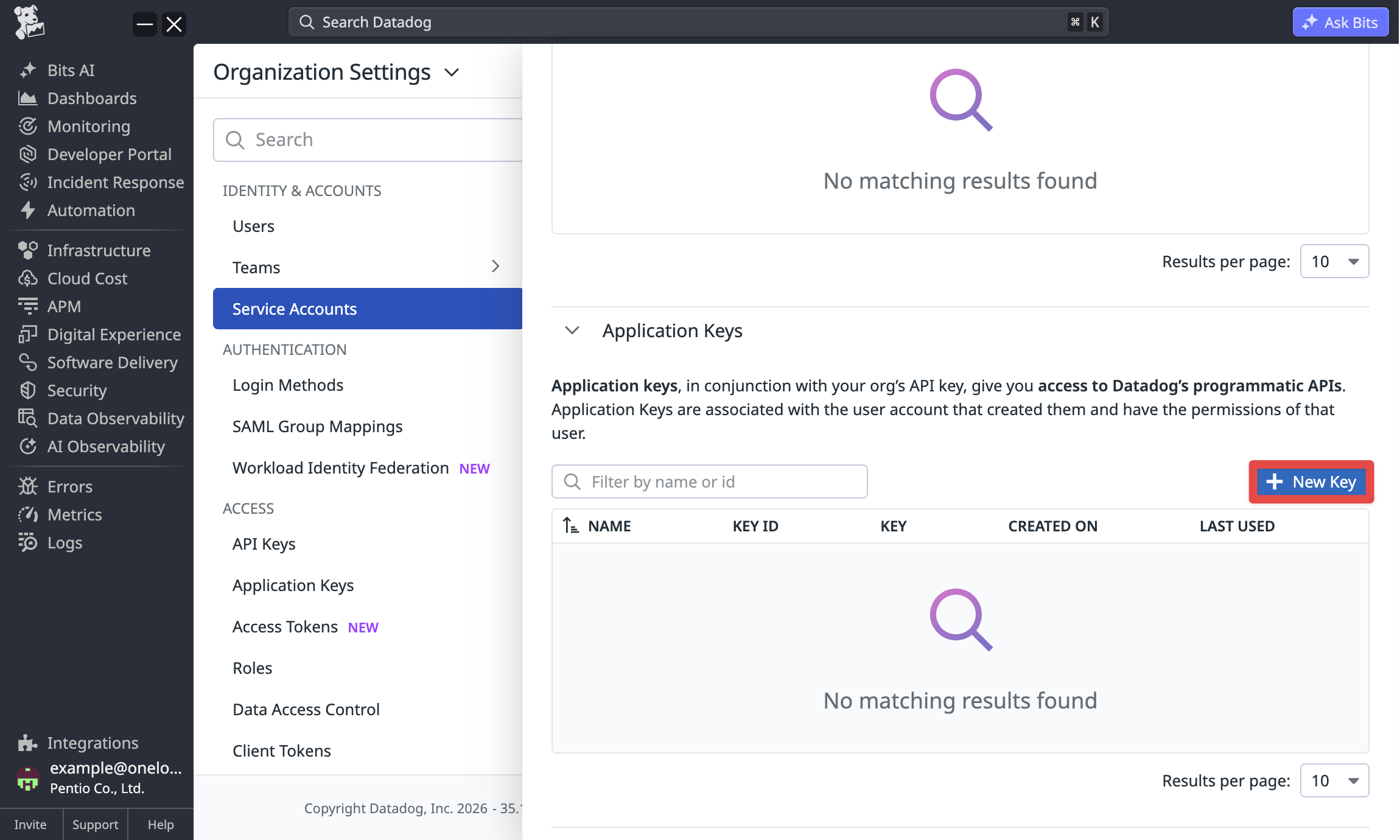Select Users in settings menu
Screen dimensions: 1400x840
(x=253, y=226)
